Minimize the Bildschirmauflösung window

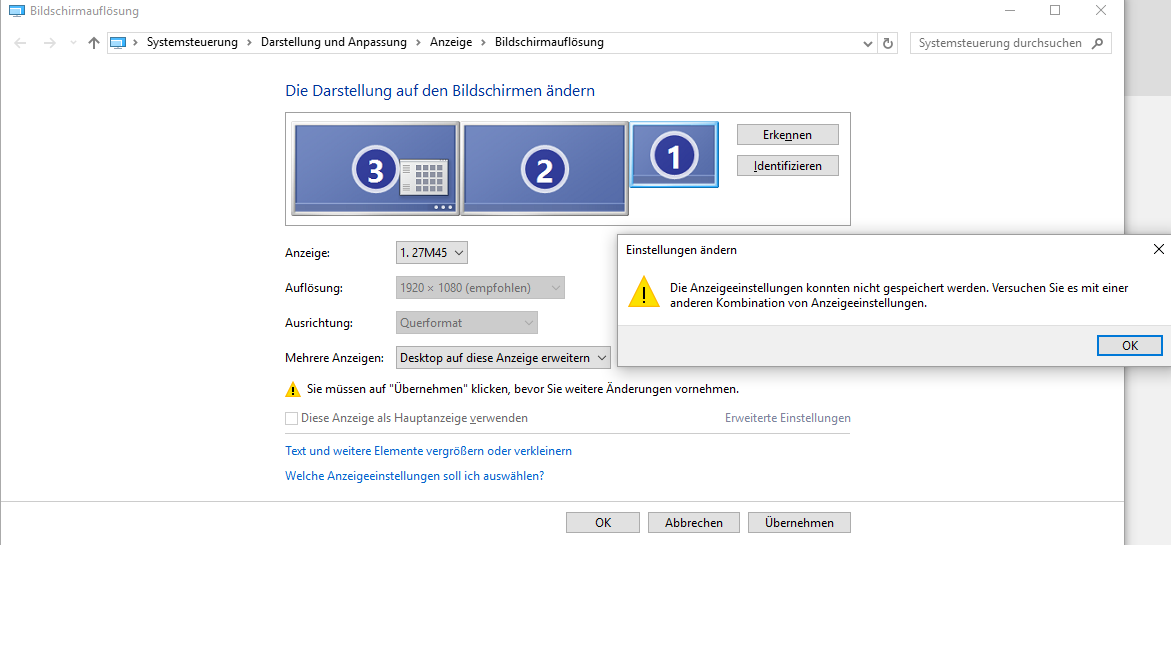click(x=1010, y=10)
